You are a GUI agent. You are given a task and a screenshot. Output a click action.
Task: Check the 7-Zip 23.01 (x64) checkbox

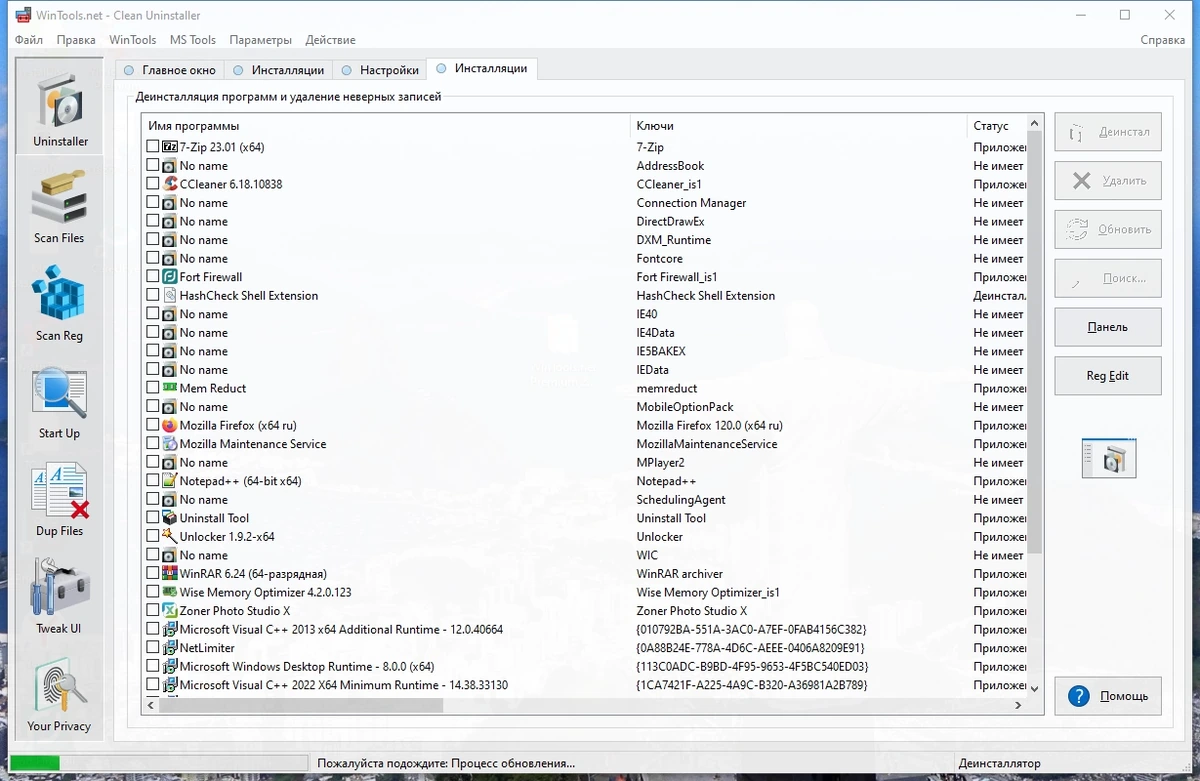(153, 147)
